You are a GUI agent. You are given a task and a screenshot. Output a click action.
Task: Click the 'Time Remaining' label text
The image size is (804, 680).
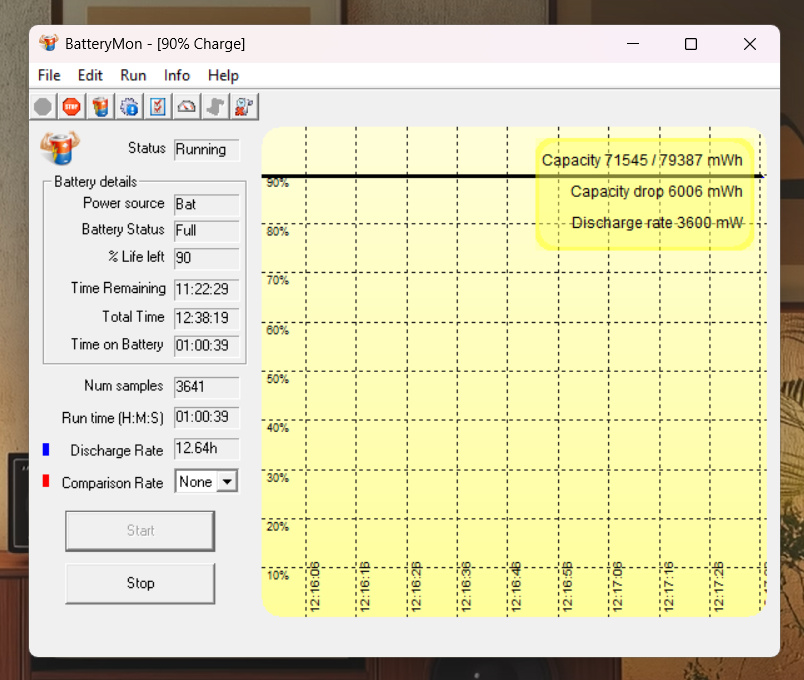[x=118, y=288]
